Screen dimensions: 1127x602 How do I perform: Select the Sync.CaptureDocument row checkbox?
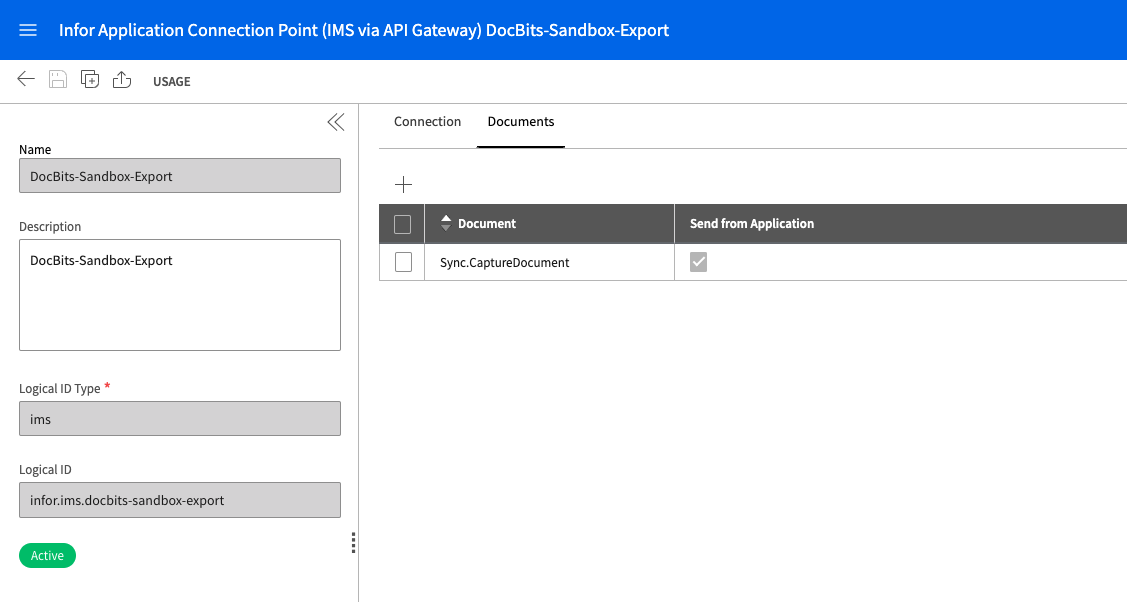(x=403, y=262)
